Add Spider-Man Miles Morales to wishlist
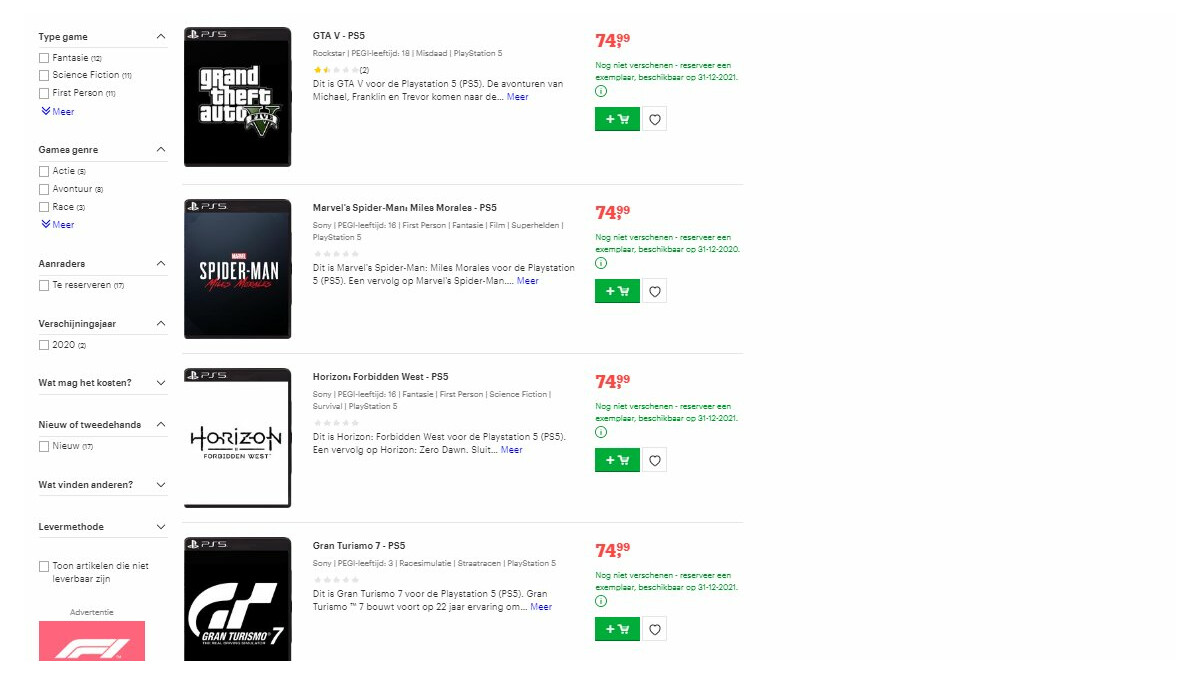 tap(655, 291)
